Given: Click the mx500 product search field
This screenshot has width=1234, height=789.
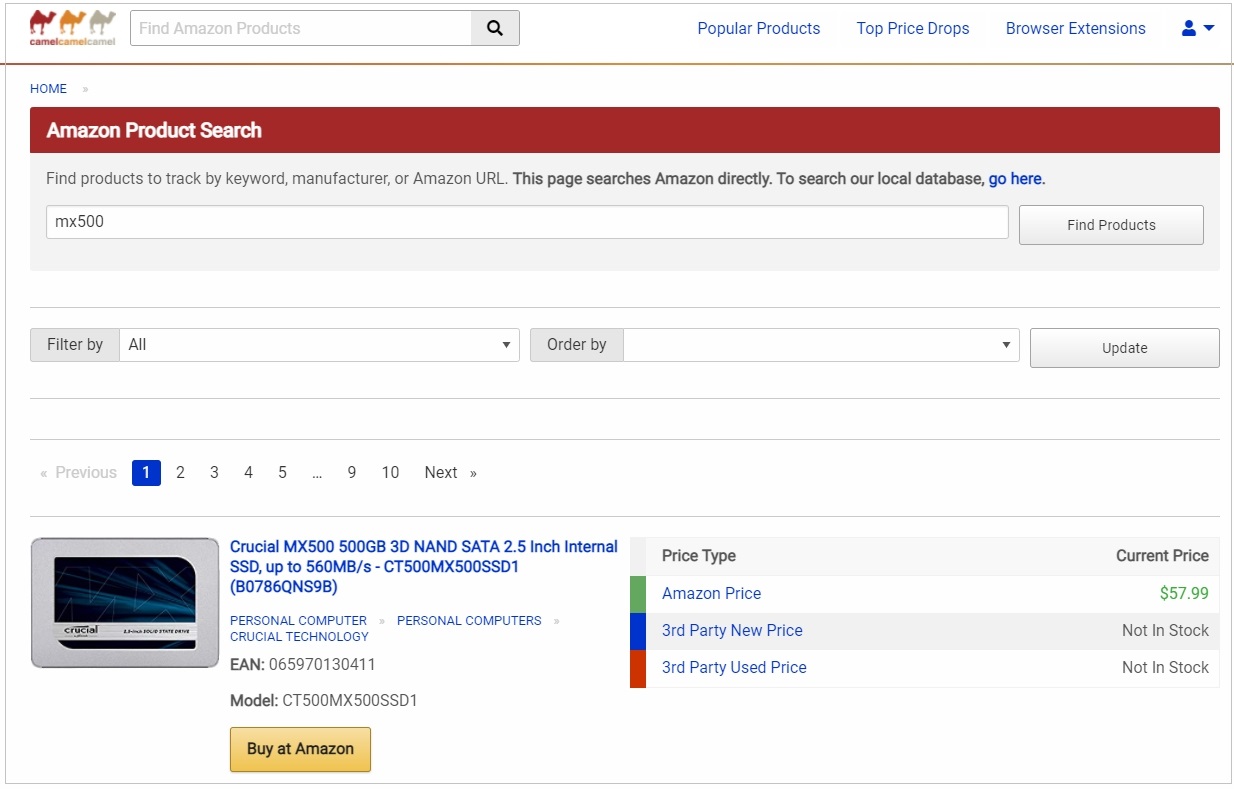Looking at the screenshot, I should (x=527, y=222).
